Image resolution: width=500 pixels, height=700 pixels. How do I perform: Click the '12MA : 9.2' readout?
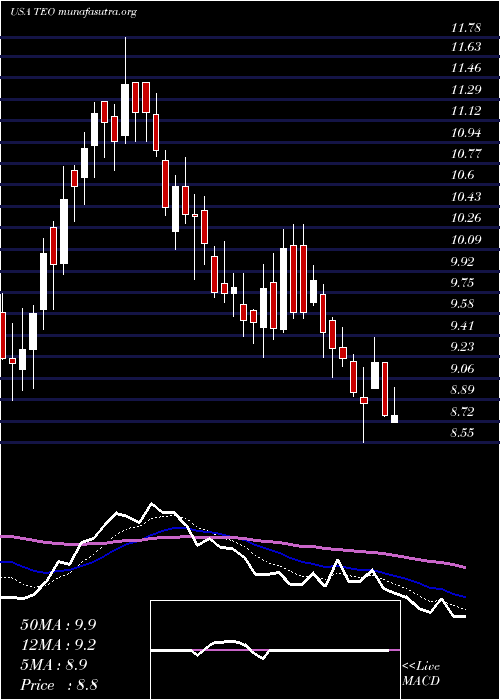click(x=58, y=645)
